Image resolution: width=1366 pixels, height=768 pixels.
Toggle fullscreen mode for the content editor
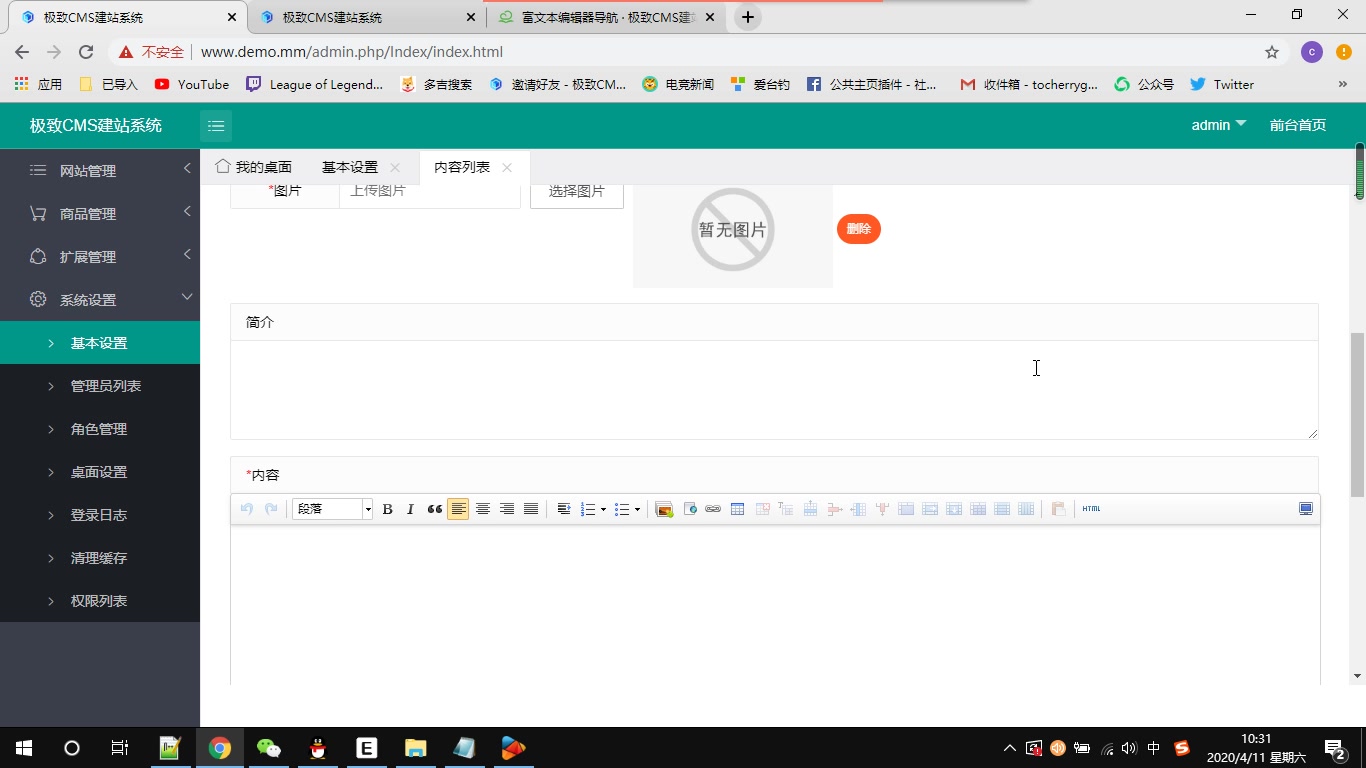click(x=1305, y=508)
